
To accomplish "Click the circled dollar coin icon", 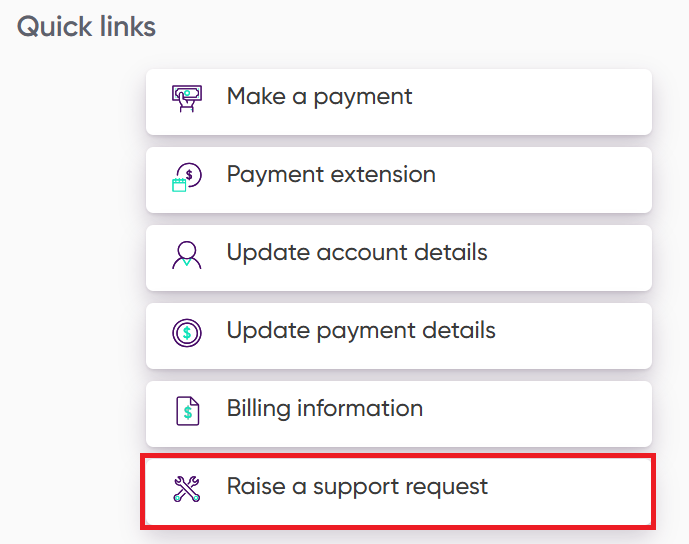I will click(187, 332).
